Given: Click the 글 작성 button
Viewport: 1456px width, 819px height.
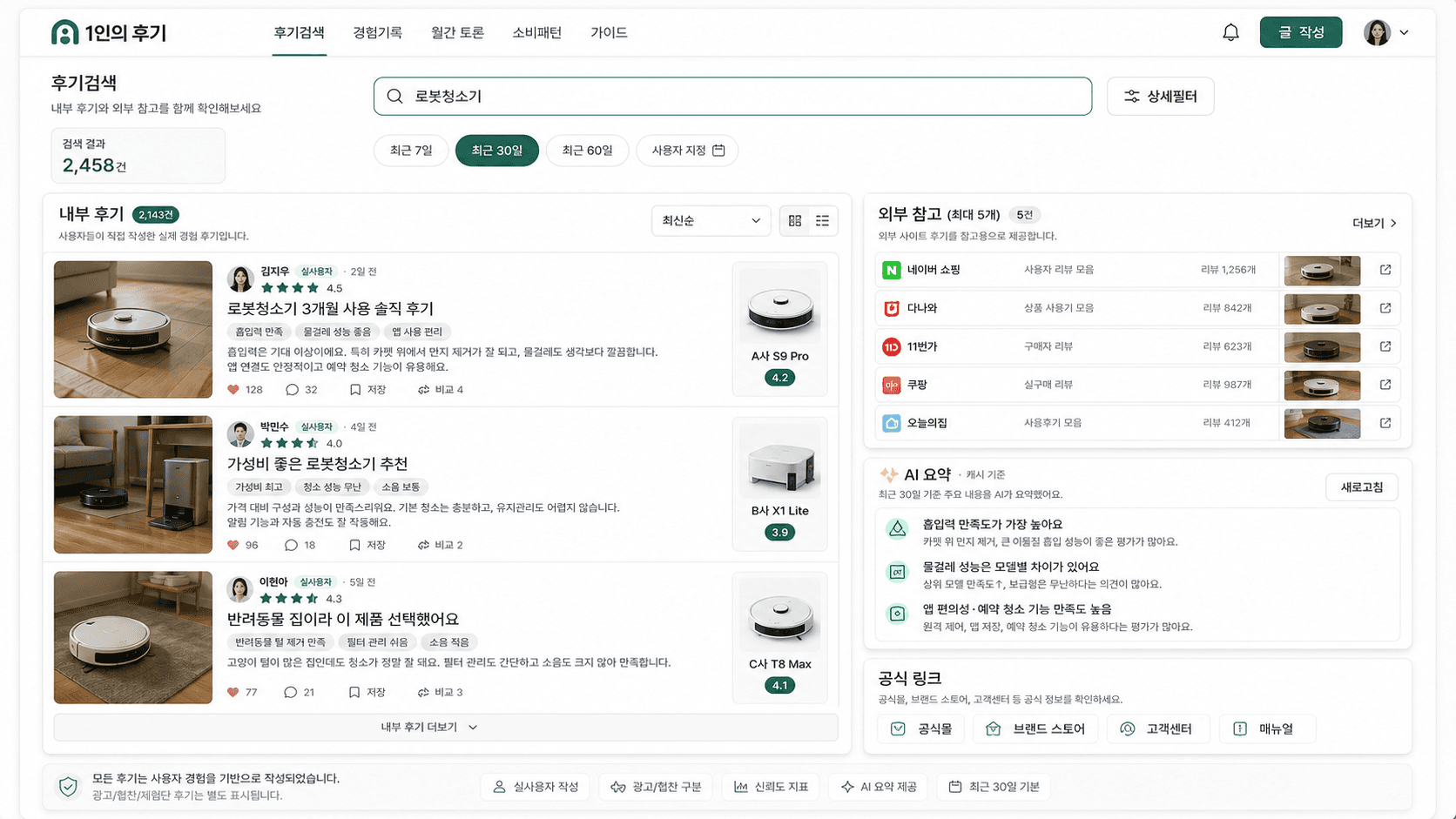Looking at the screenshot, I should 1301,33.
